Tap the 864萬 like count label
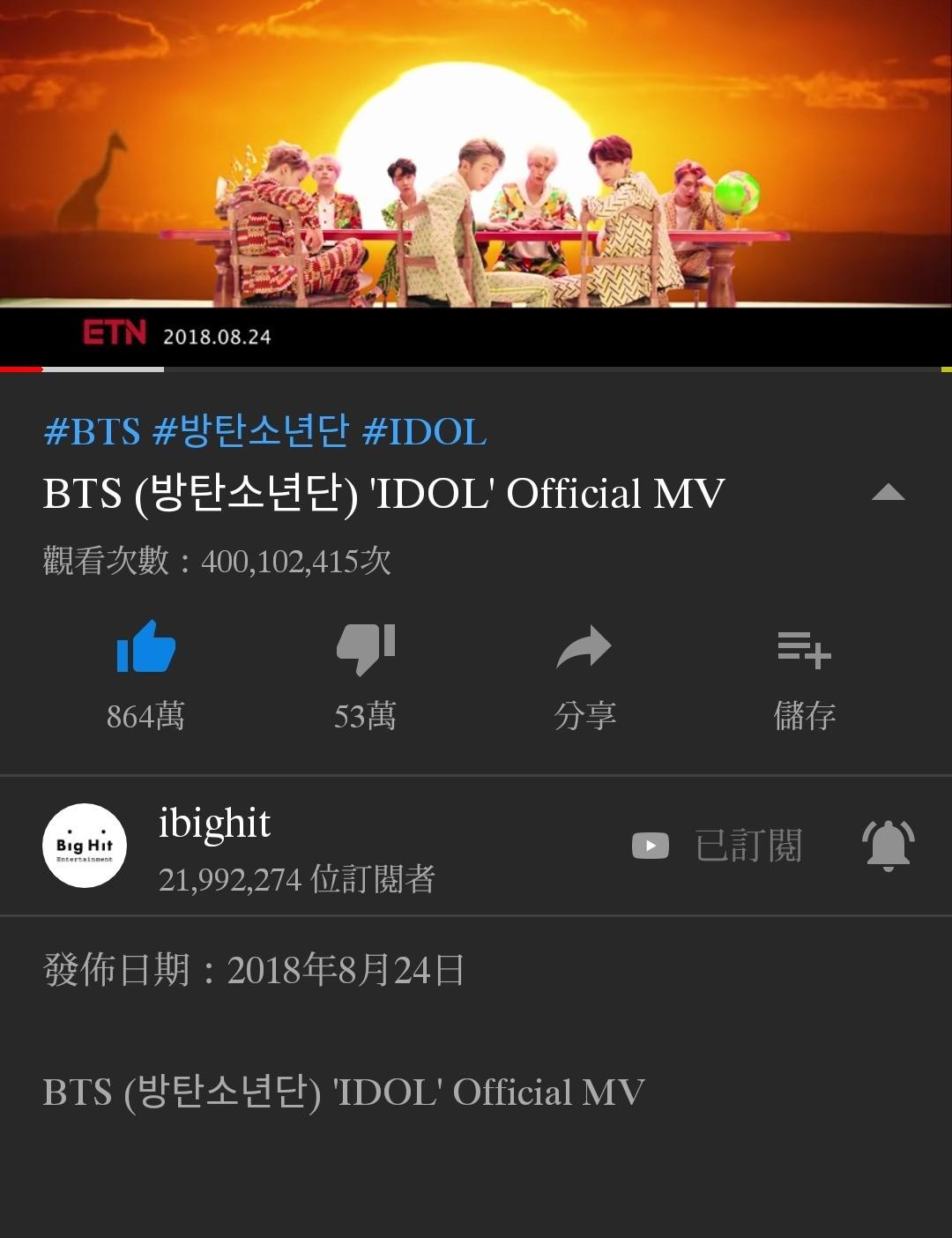The height and width of the screenshot is (1238, 952). [145, 715]
